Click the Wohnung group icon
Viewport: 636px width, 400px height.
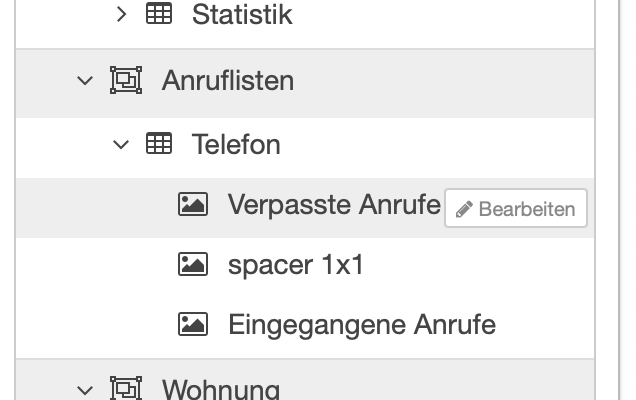(125, 388)
